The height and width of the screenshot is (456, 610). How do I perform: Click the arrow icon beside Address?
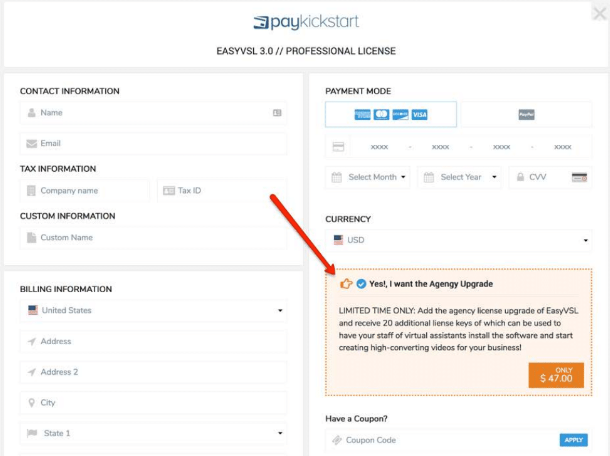[x=32, y=342]
